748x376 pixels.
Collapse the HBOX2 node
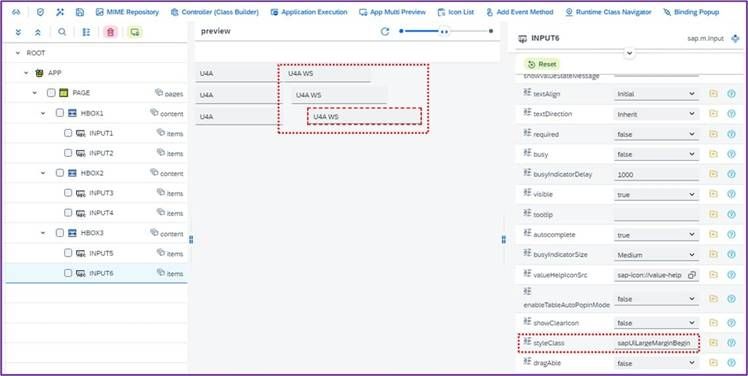(x=43, y=173)
